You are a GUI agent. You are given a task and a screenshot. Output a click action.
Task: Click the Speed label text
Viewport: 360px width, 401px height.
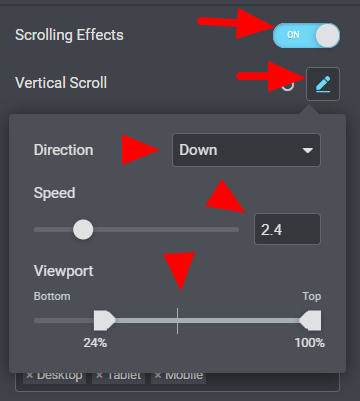tap(54, 193)
